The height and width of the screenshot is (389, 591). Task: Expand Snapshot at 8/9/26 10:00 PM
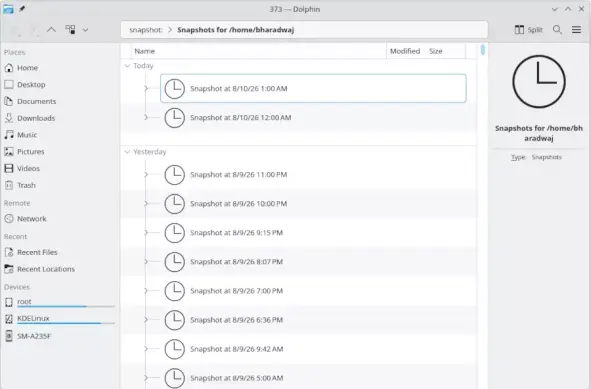point(146,204)
